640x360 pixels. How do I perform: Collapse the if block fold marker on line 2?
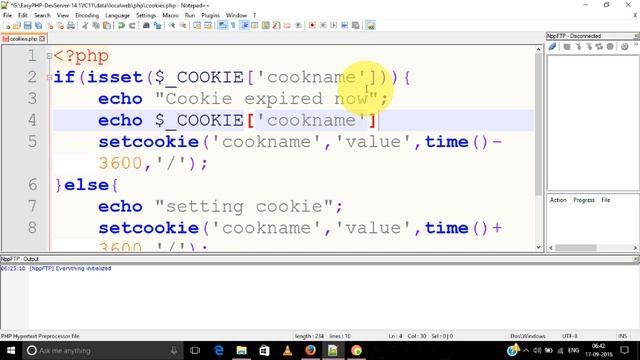tap(49, 77)
